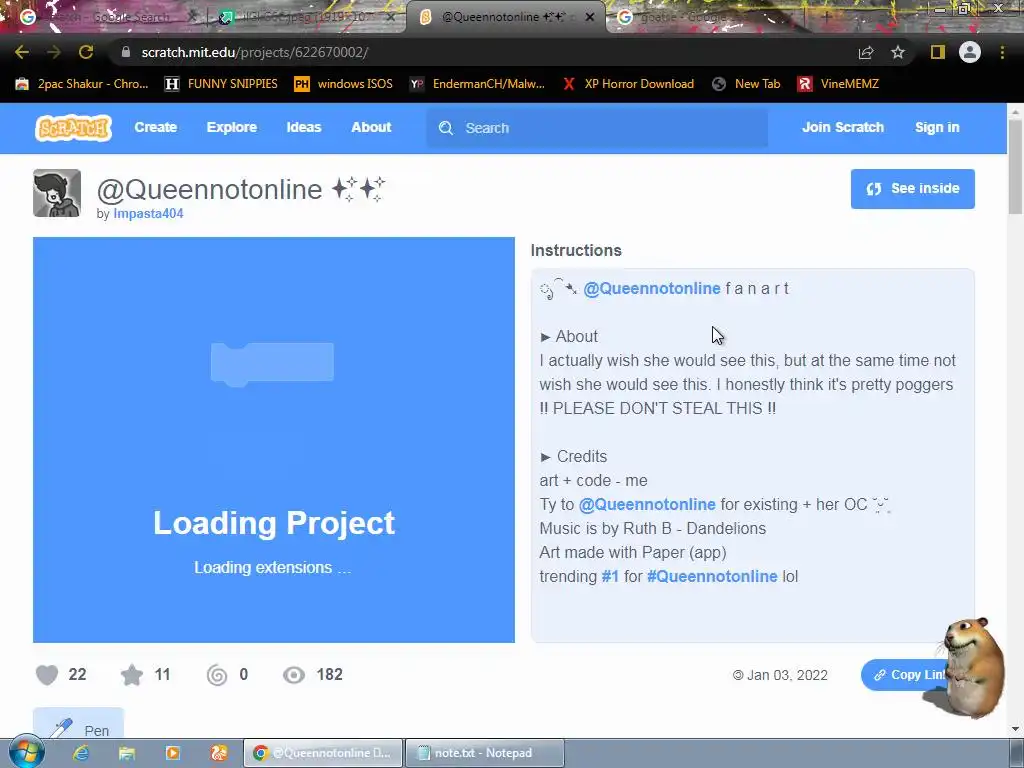
Task: Click the share page icon in address bar
Action: [x=866, y=52]
